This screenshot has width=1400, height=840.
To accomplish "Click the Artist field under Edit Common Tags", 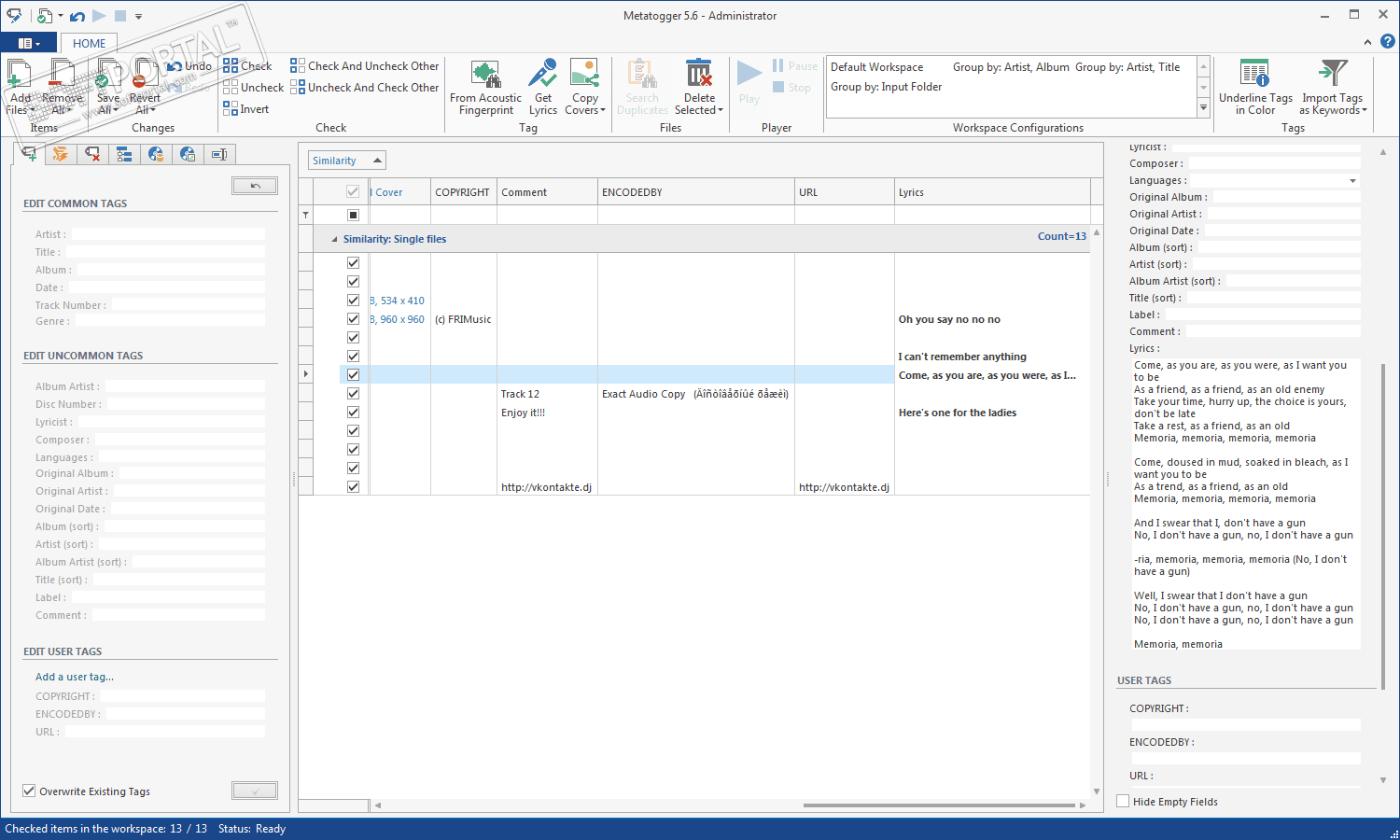I will pos(169,234).
